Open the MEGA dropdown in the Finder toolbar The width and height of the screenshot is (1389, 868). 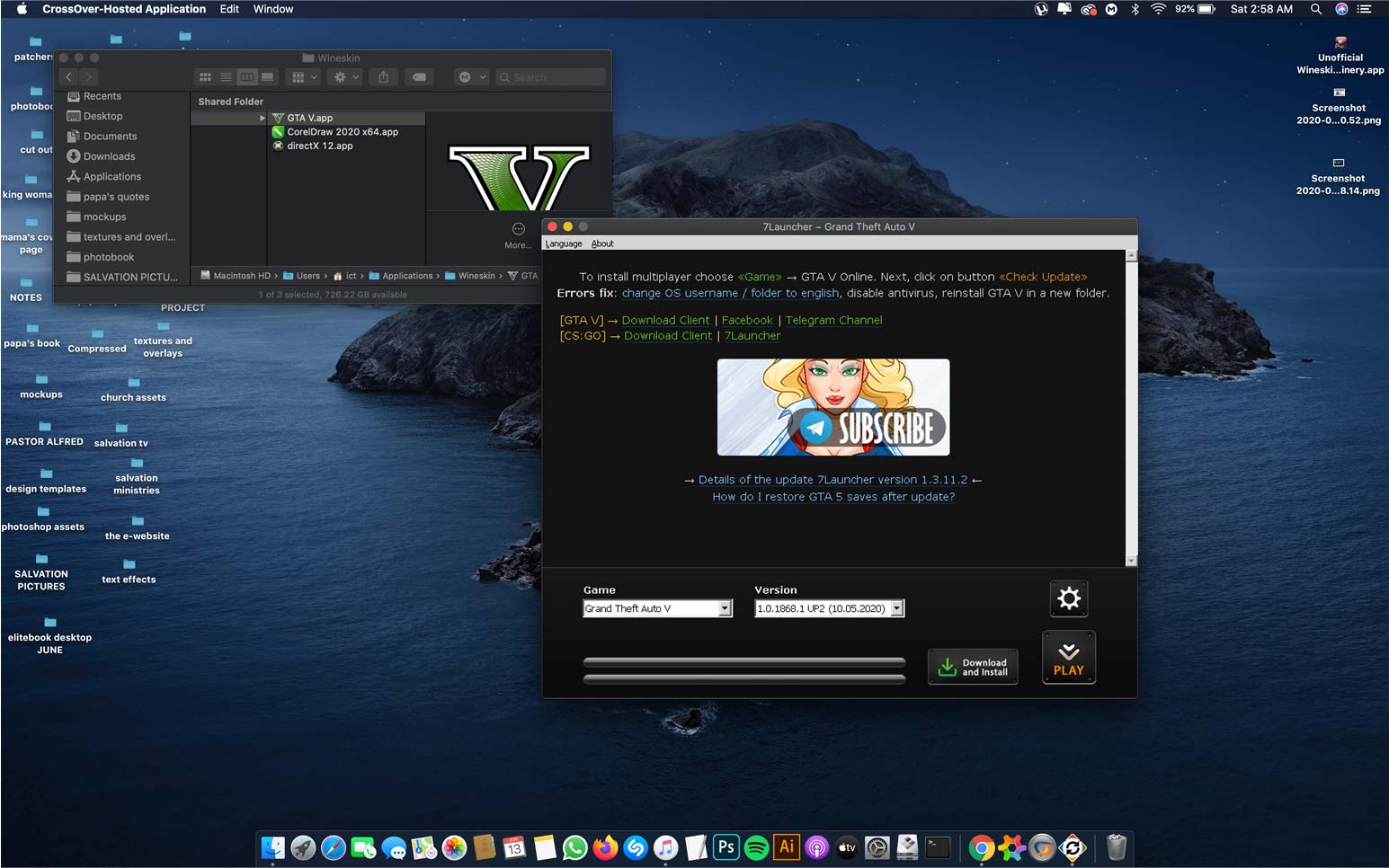click(471, 77)
